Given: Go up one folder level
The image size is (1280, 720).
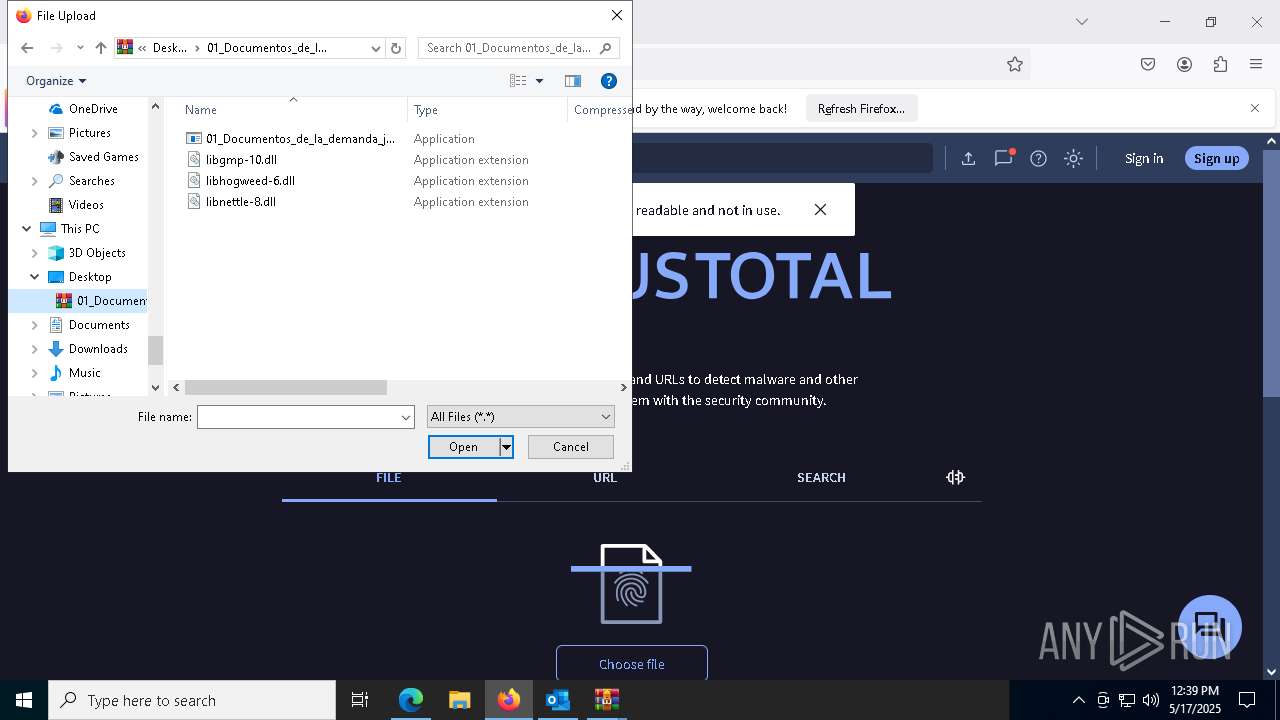Looking at the screenshot, I should tap(100, 48).
